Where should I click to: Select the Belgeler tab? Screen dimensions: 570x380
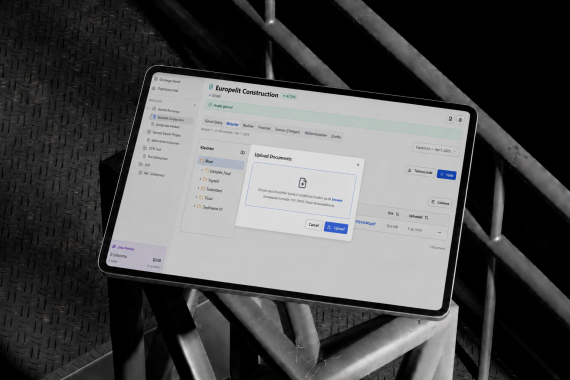pos(233,124)
